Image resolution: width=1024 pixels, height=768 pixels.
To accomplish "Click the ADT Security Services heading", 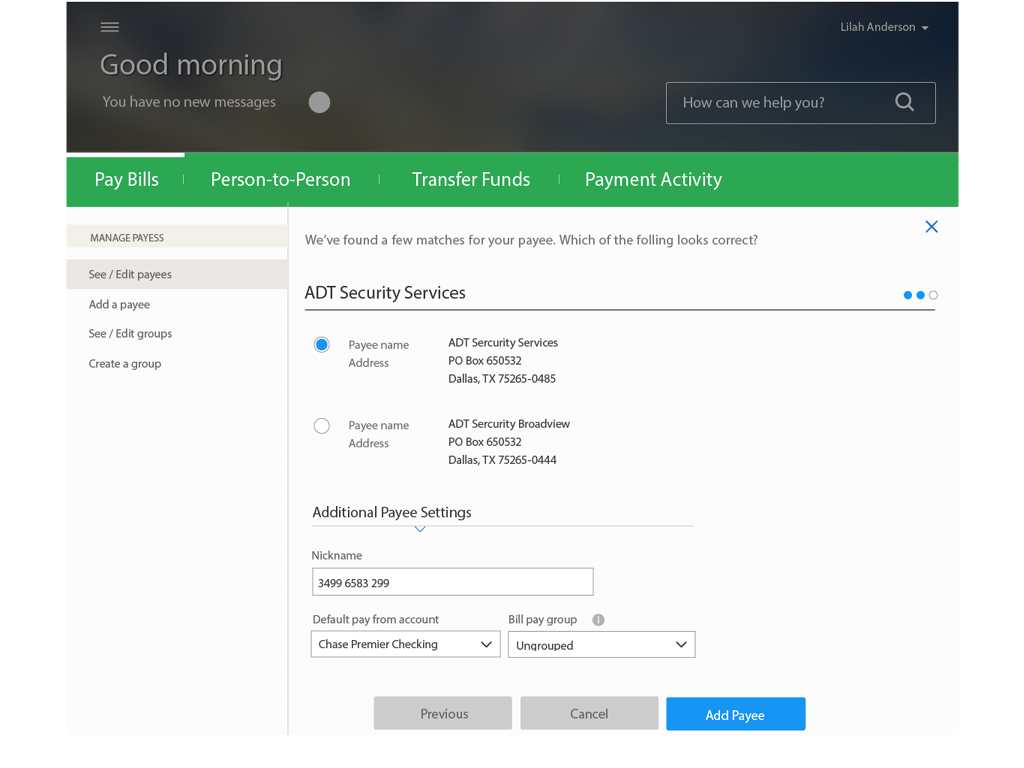I will [x=385, y=293].
